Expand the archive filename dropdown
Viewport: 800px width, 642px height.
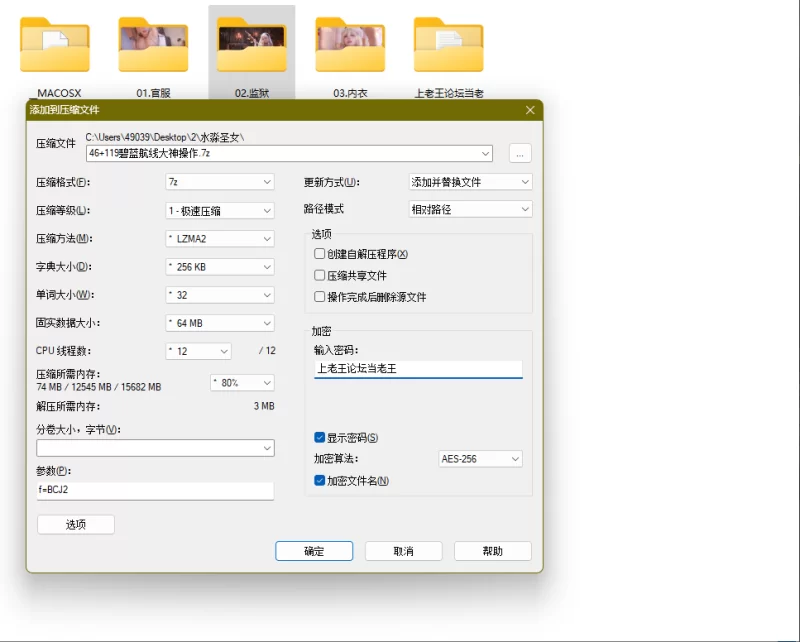(x=485, y=153)
